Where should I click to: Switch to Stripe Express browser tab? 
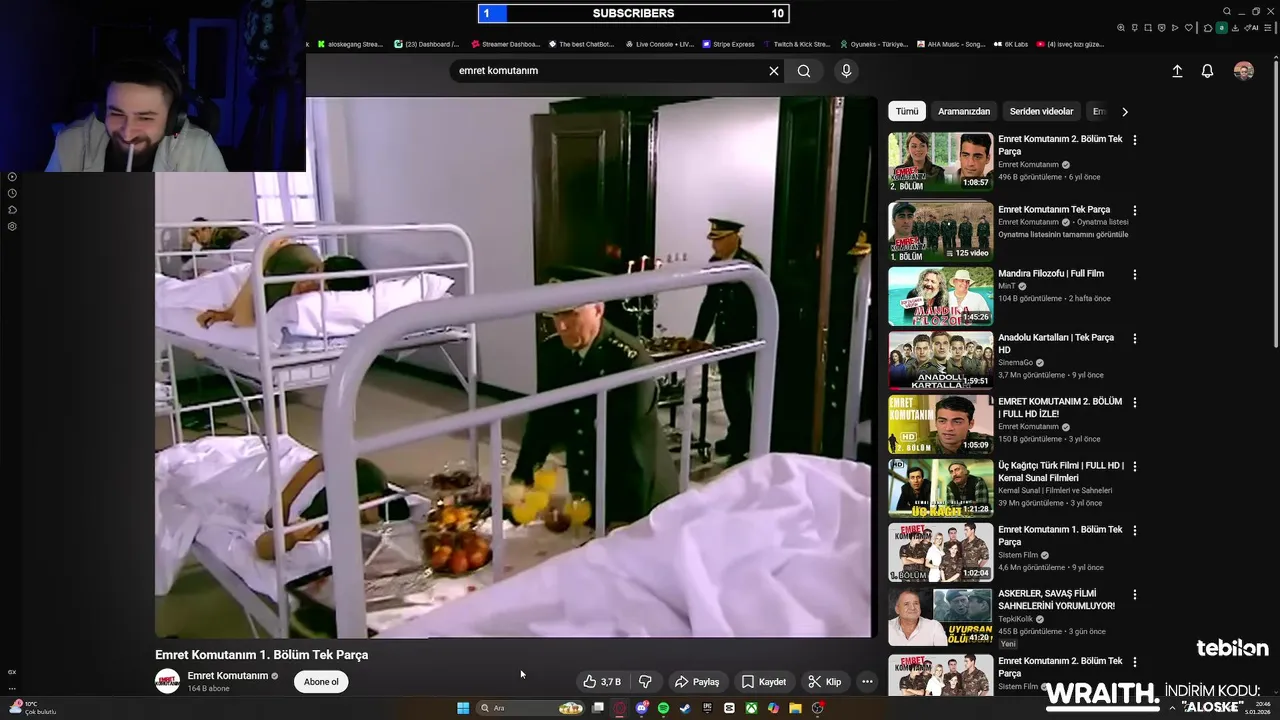pyautogui.click(x=729, y=44)
